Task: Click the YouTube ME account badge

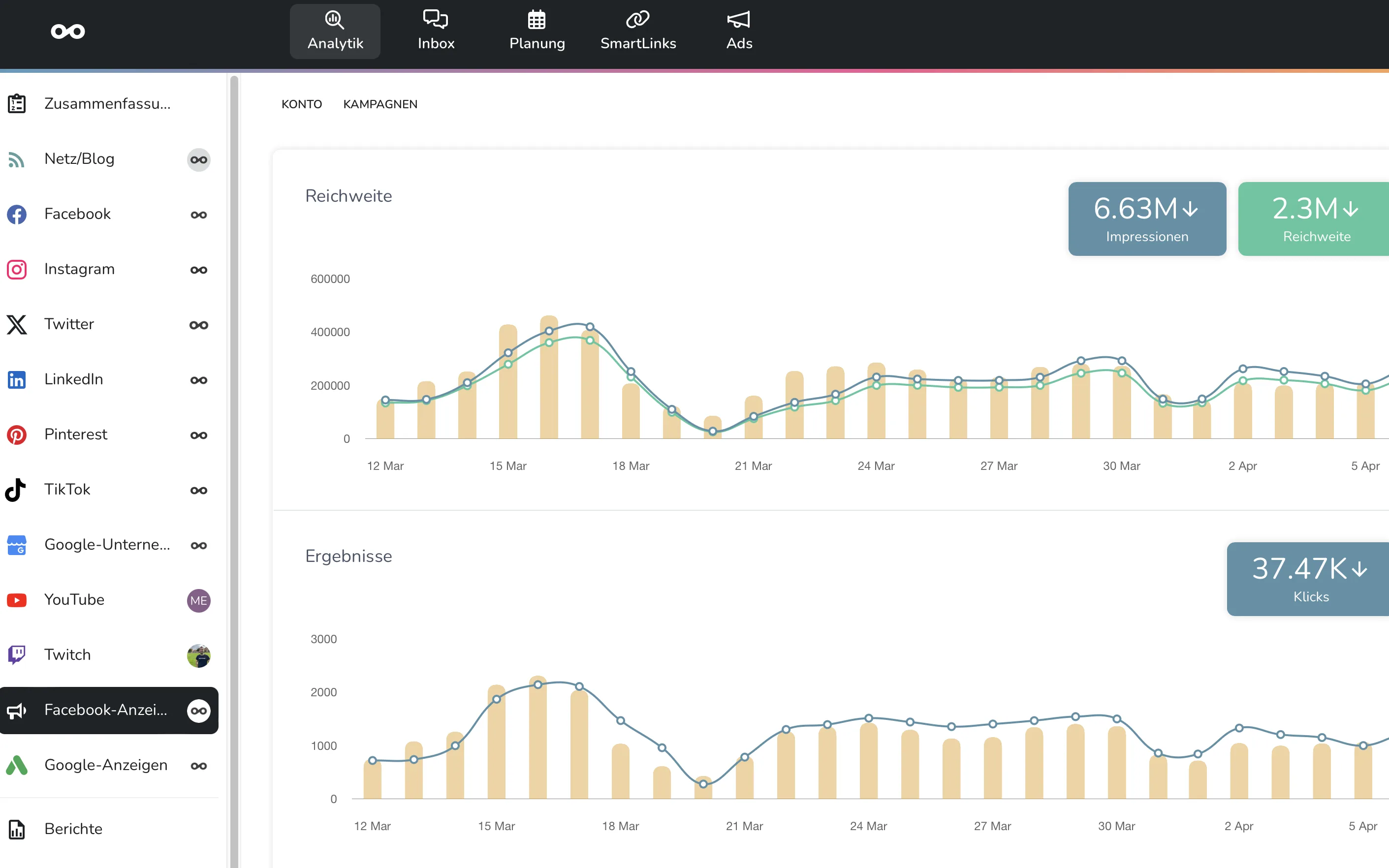Action: (x=199, y=600)
